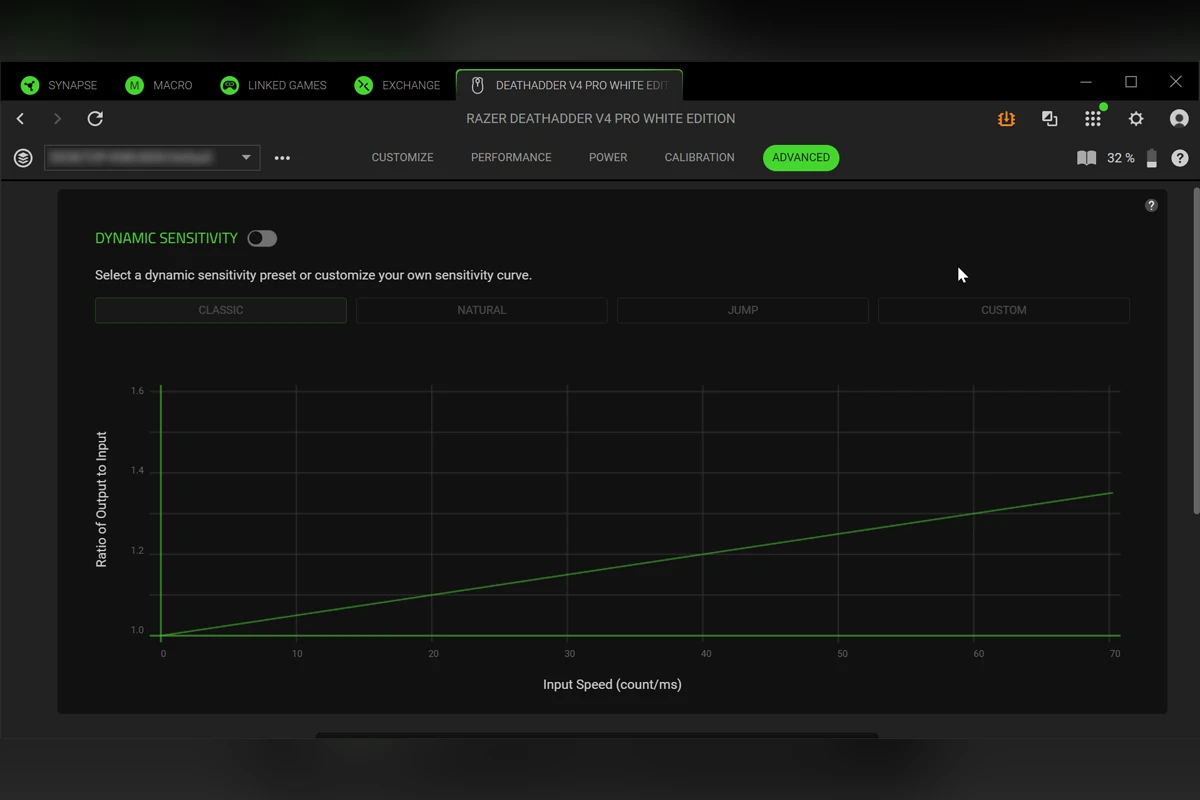Enable the Dynamic Sensitivity toggle

coord(262,238)
